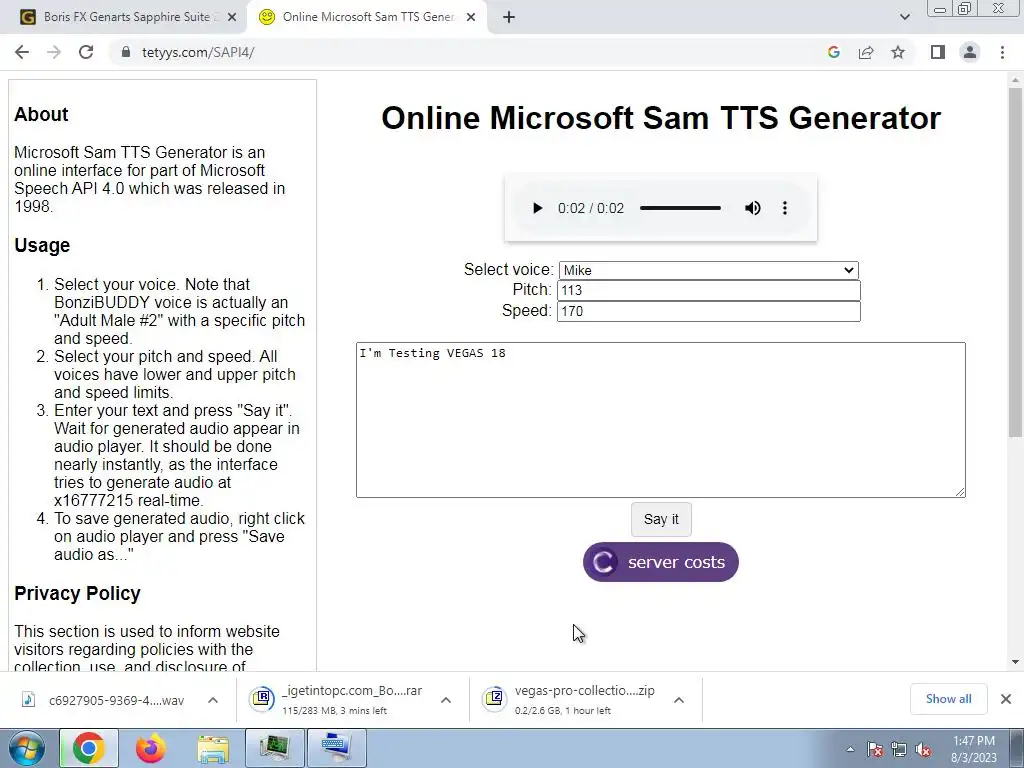1024x768 pixels.
Task: Expand options for wav download
Action: [x=213, y=700]
